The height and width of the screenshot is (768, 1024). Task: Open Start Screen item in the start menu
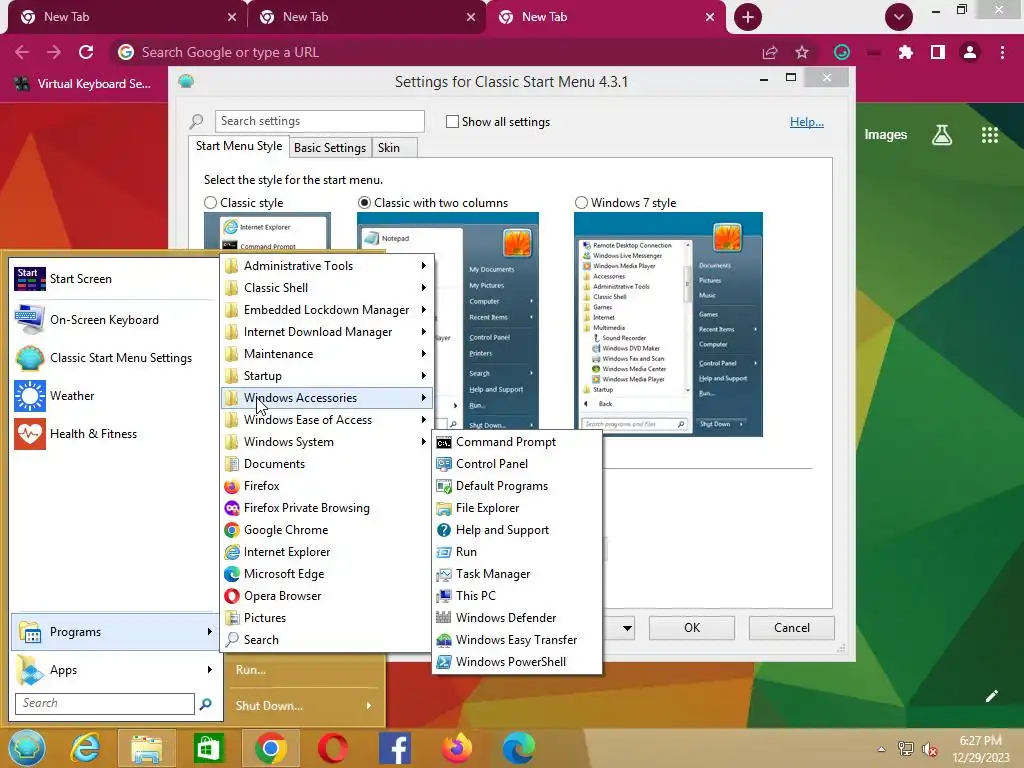pyautogui.click(x=114, y=279)
